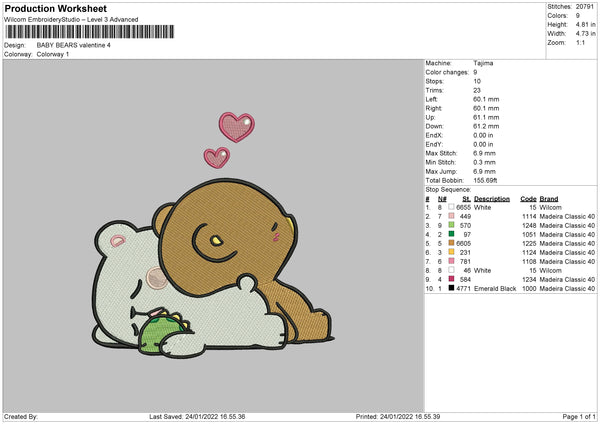
Task: Select the 'Brand' column header
Action: click(549, 199)
